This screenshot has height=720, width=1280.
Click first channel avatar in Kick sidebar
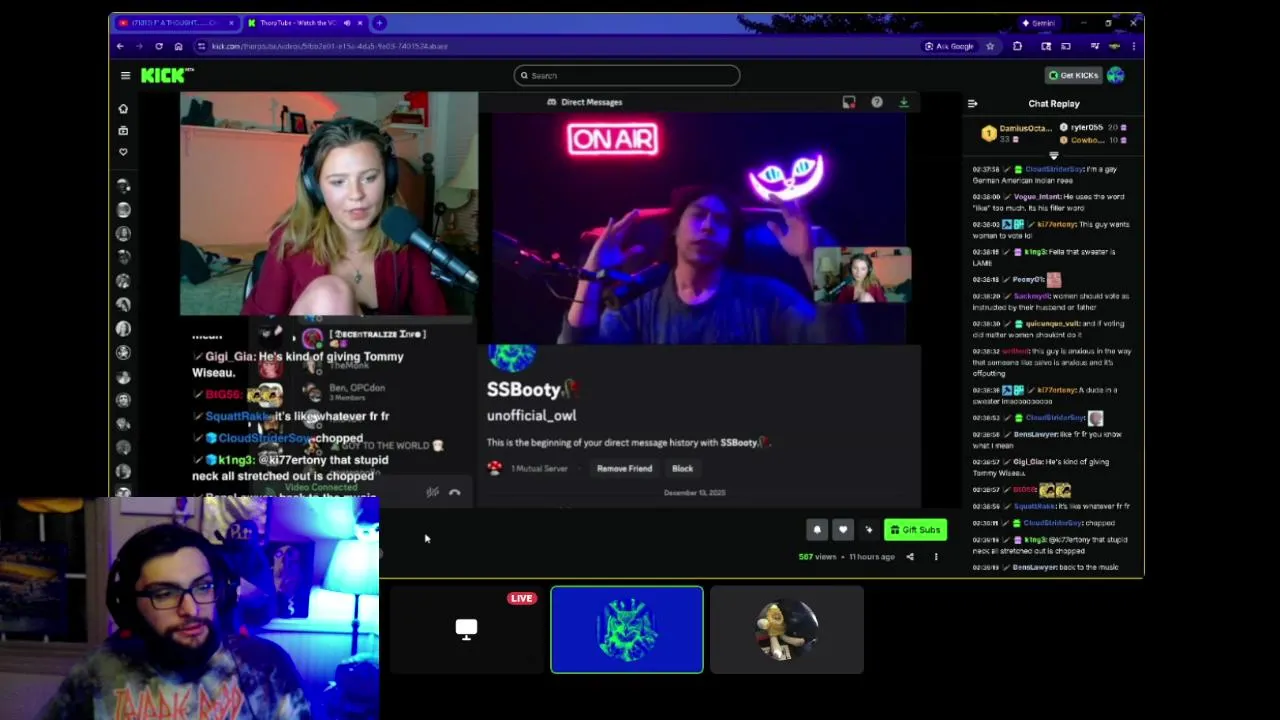(x=123, y=186)
